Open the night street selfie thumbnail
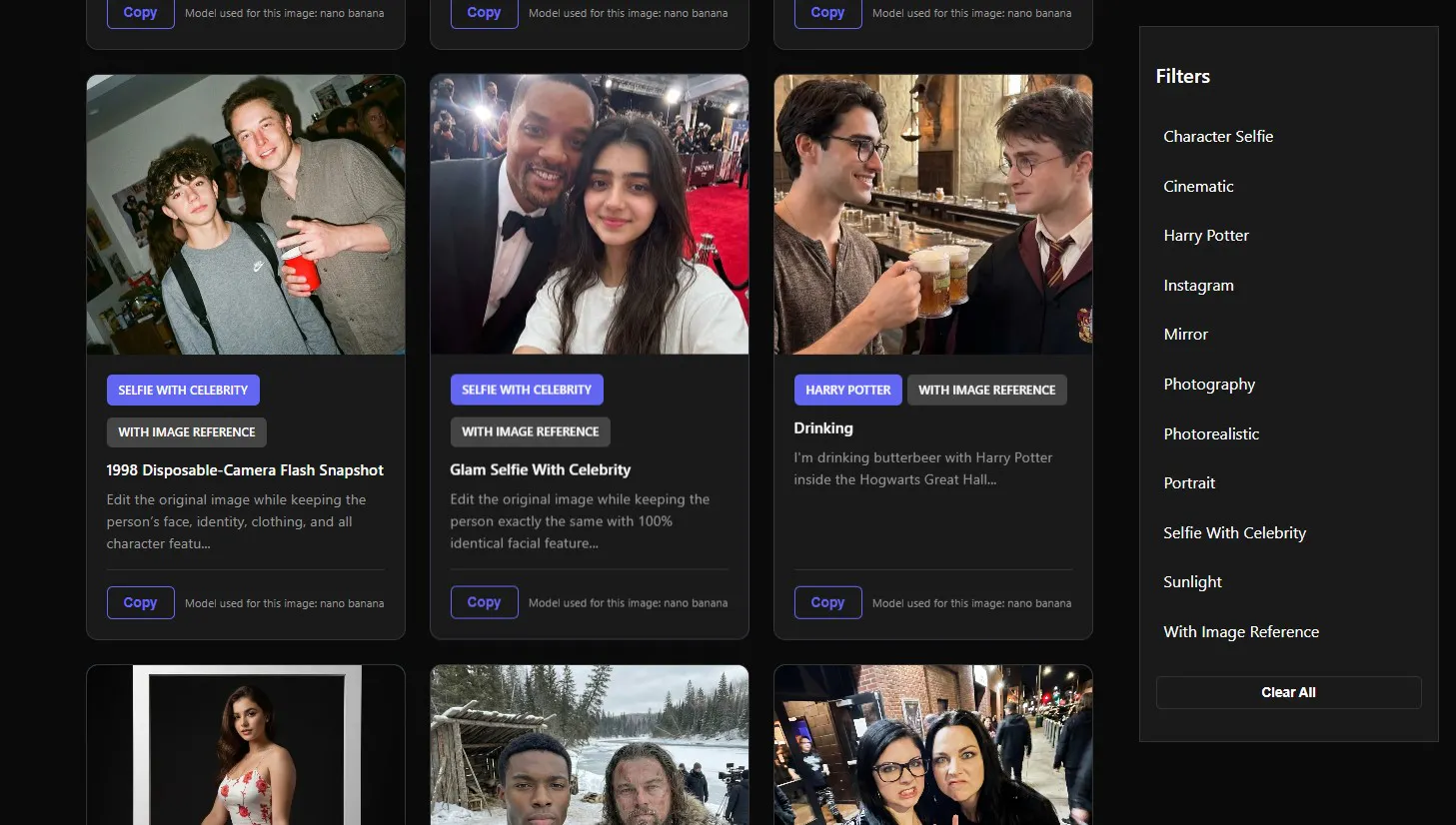This screenshot has width=1456, height=825. click(933, 745)
